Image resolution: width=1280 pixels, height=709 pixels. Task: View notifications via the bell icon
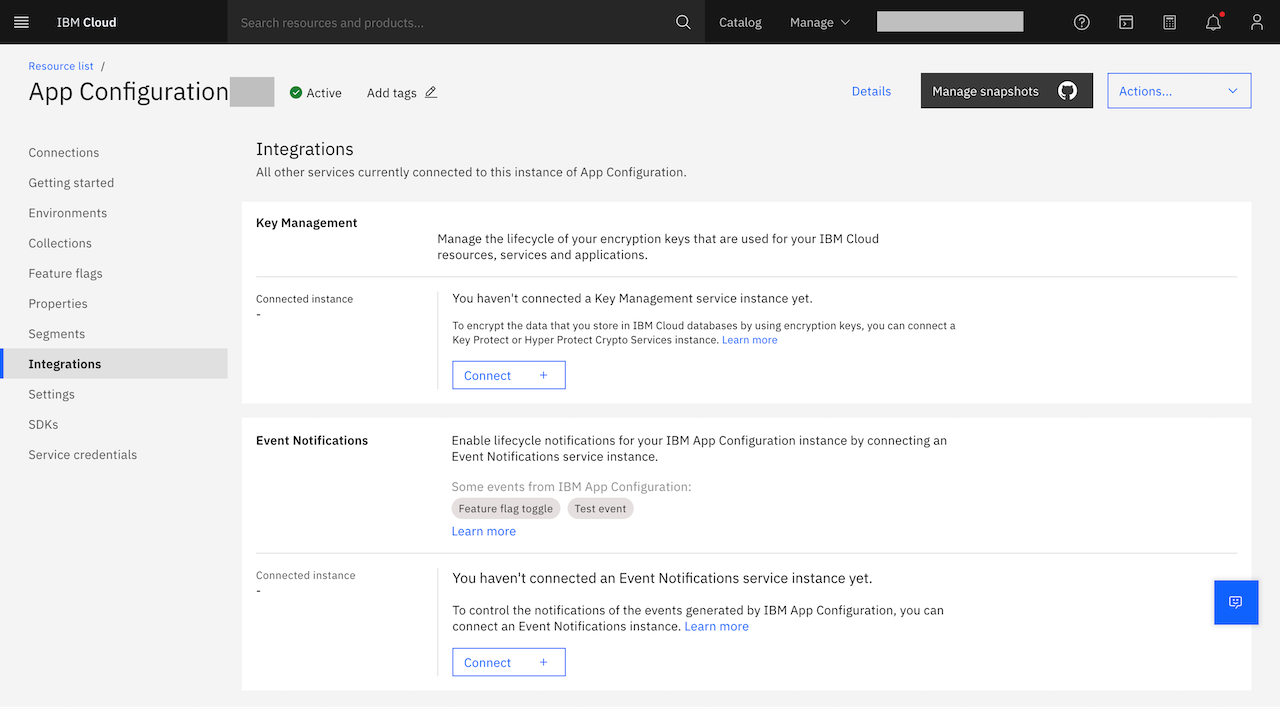click(x=1213, y=21)
